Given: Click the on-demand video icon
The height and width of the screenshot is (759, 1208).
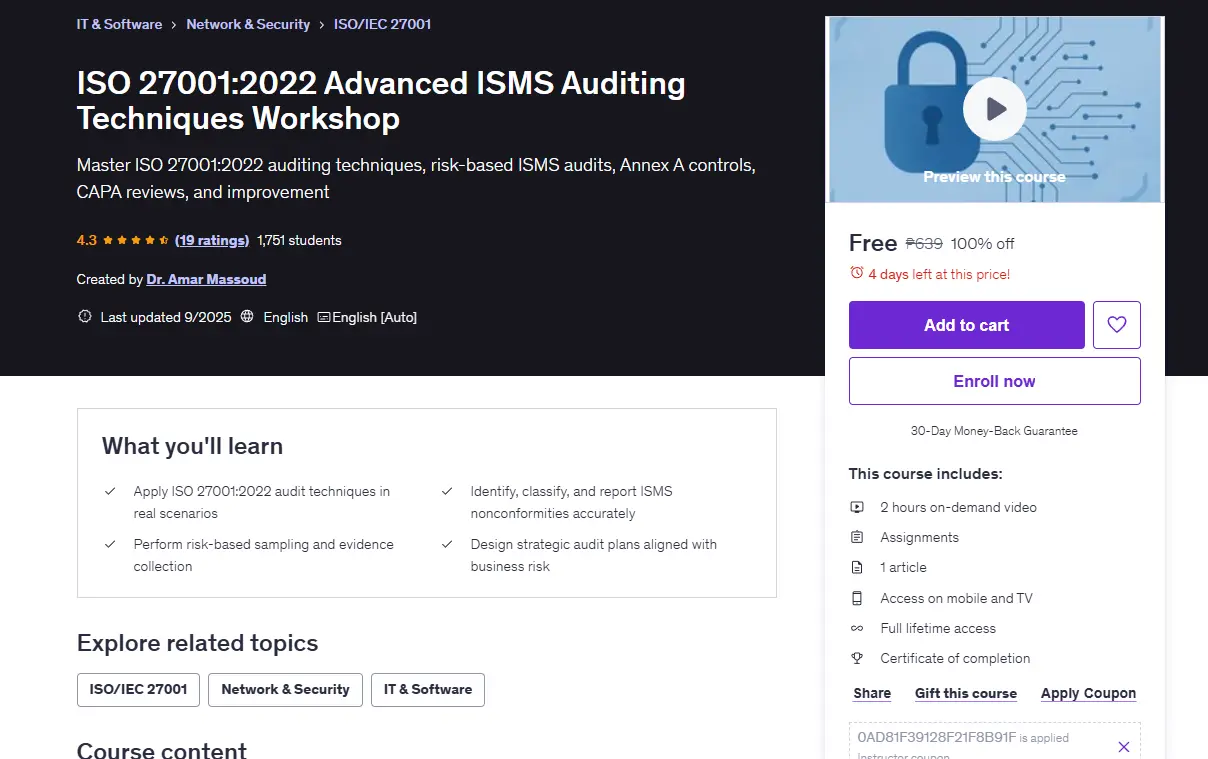Looking at the screenshot, I should [857, 507].
